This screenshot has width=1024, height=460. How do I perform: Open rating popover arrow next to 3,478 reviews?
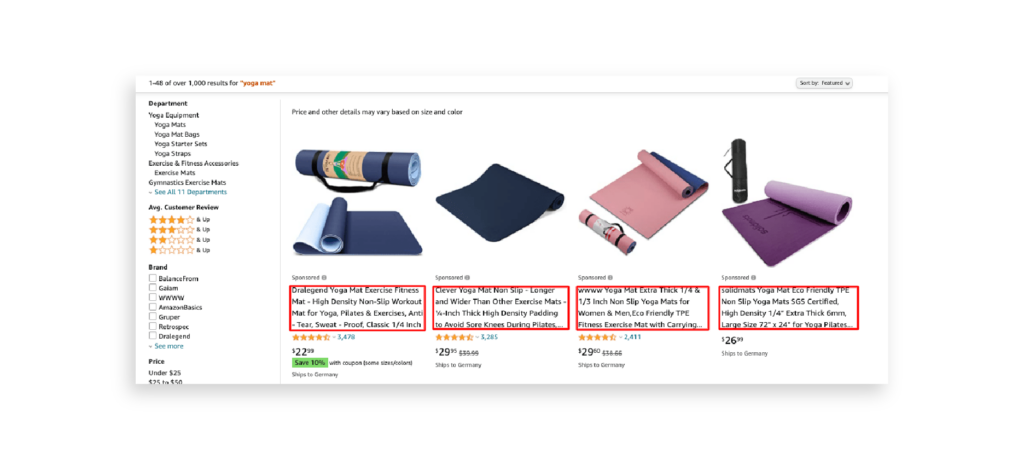334,337
